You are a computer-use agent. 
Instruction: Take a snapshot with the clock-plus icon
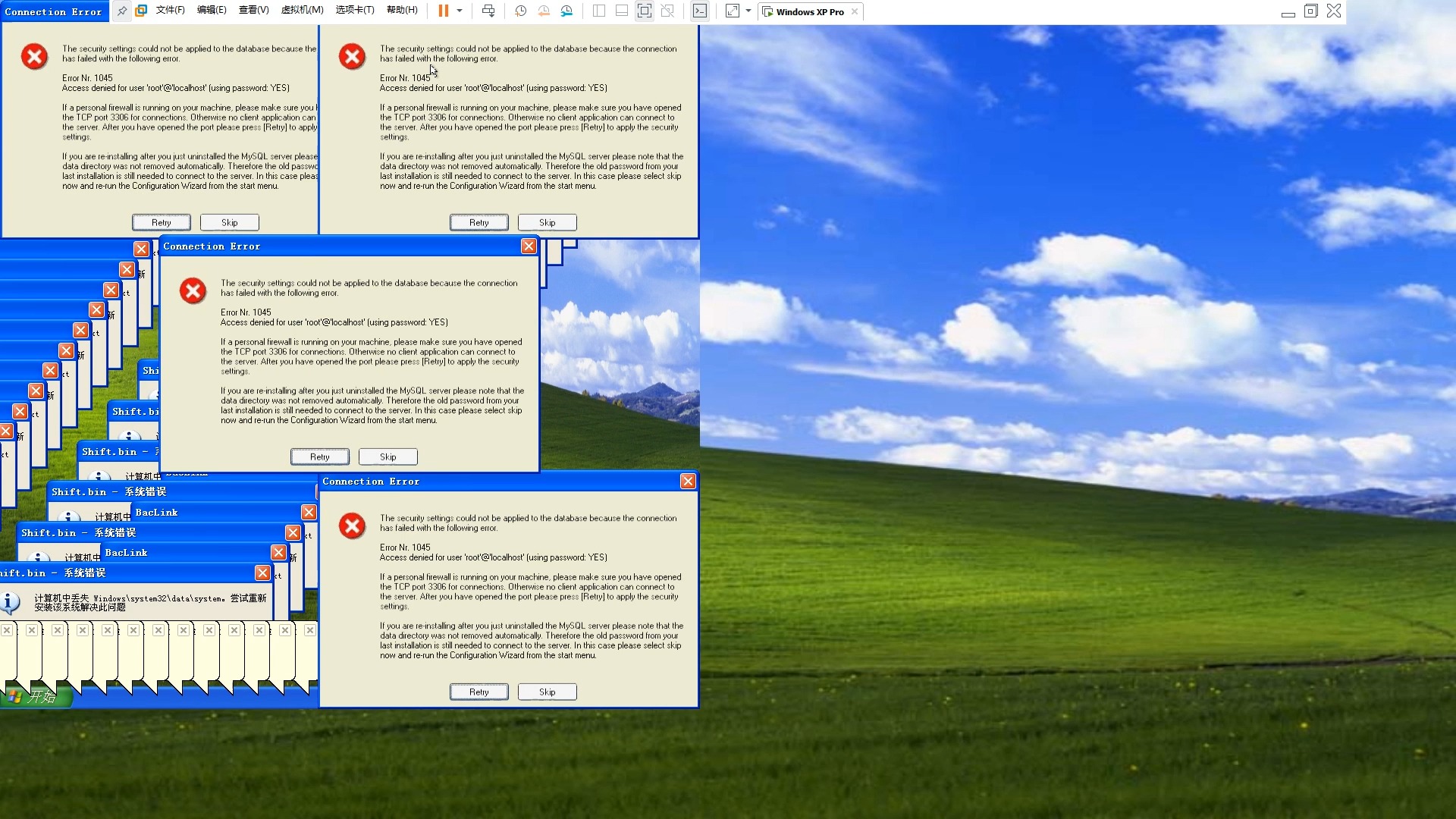[x=520, y=11]
